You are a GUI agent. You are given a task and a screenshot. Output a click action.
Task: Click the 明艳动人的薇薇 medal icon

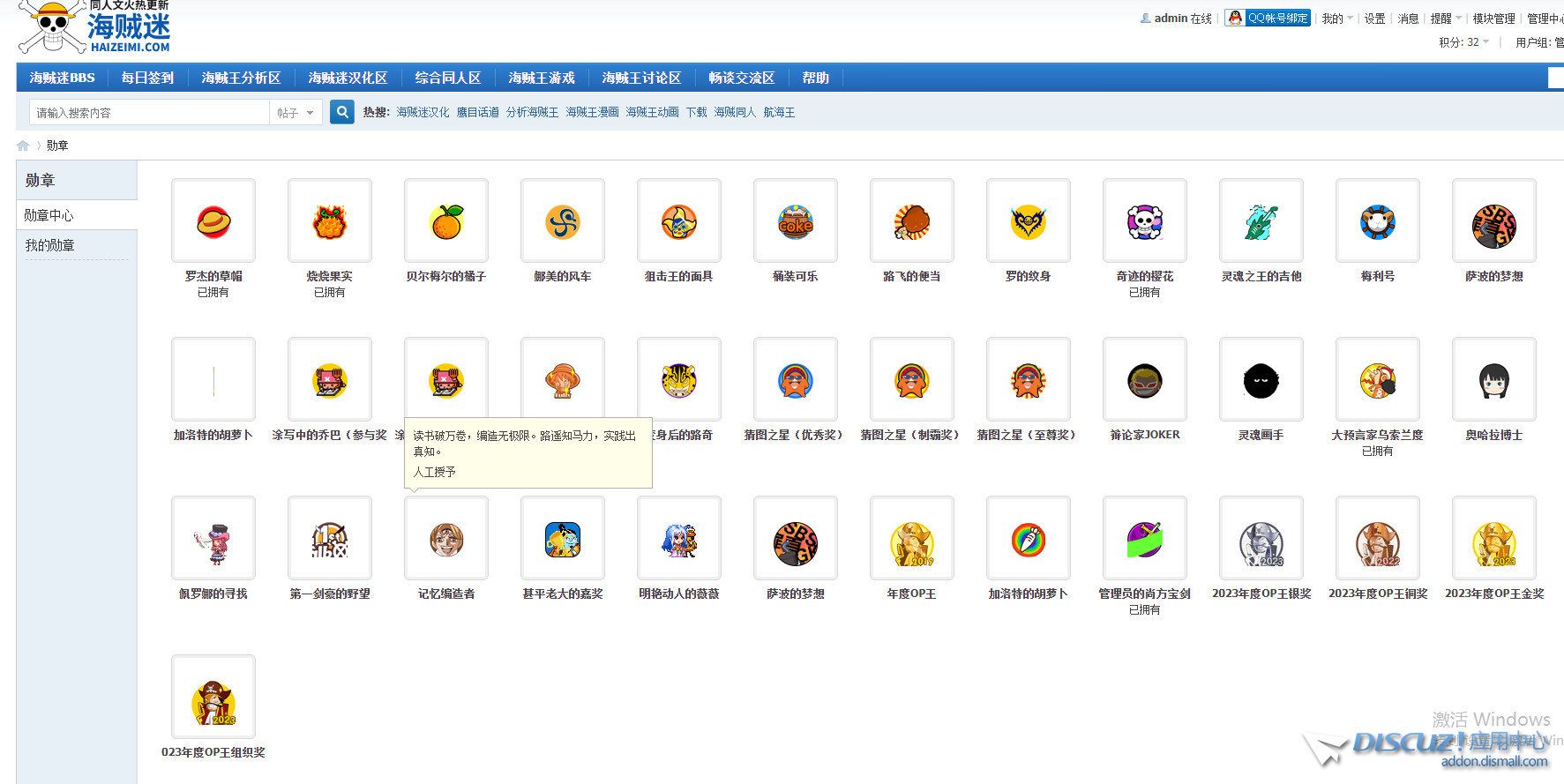tap(679, 539)
